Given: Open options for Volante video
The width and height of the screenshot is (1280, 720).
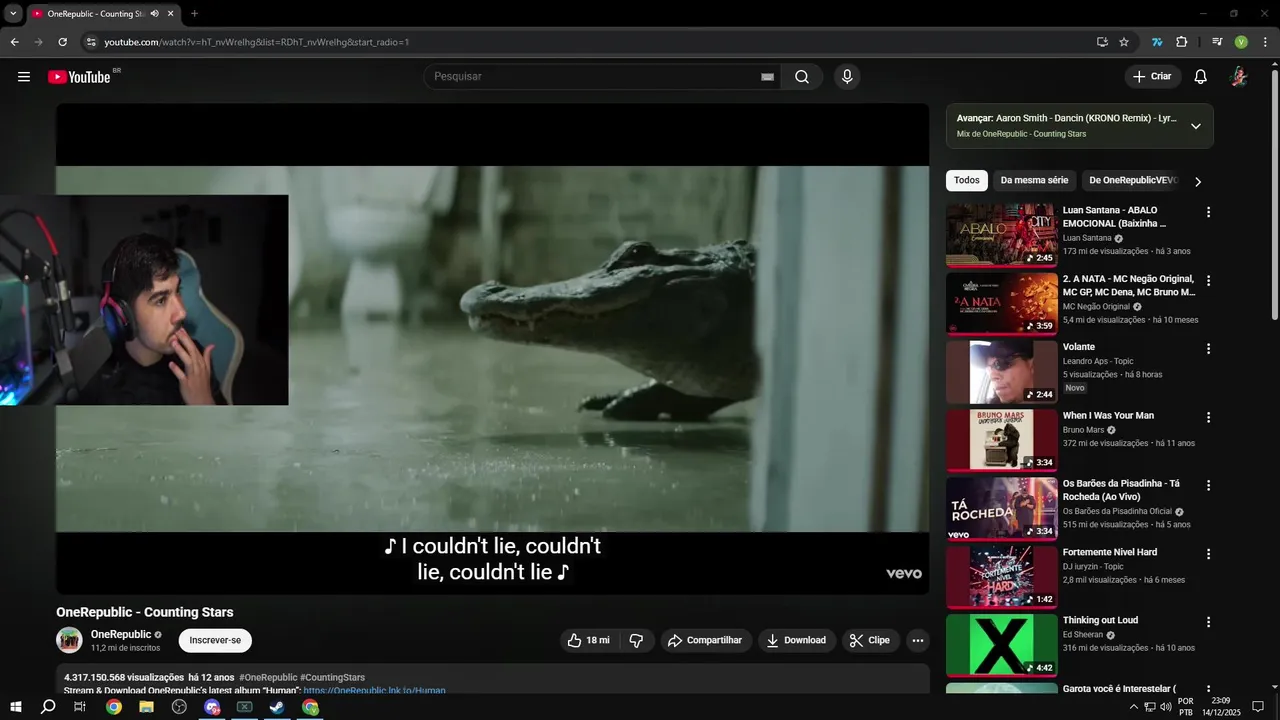Looking at the screenshot, I should pyautogui.click(x=1208, y=349).
